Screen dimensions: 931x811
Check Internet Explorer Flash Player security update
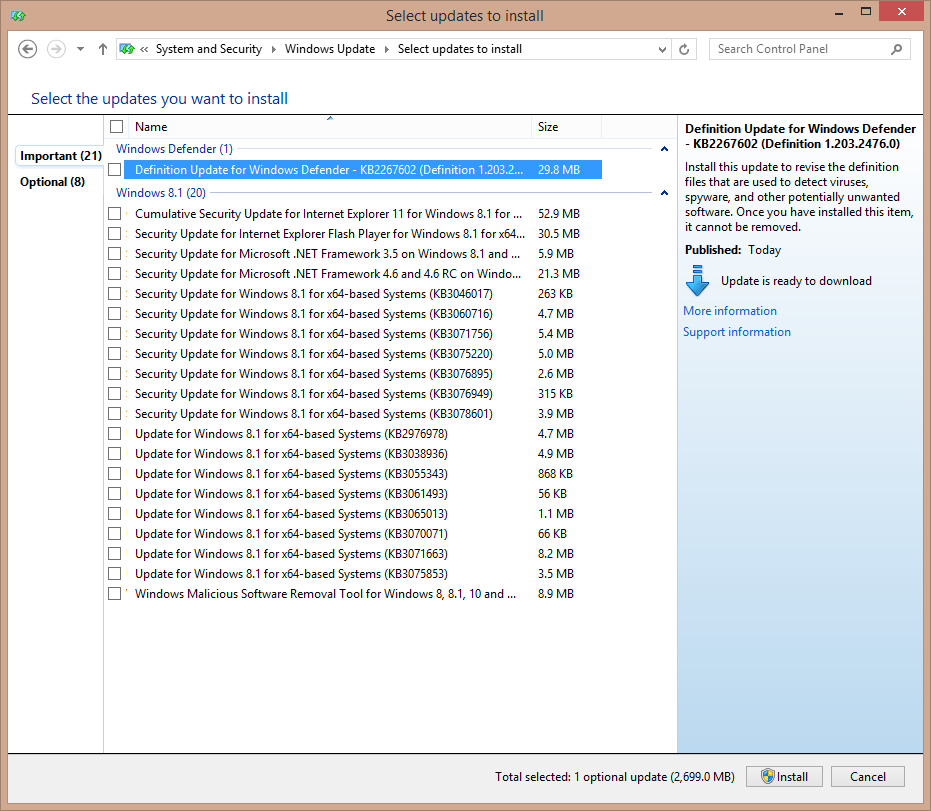click(115, 234)
